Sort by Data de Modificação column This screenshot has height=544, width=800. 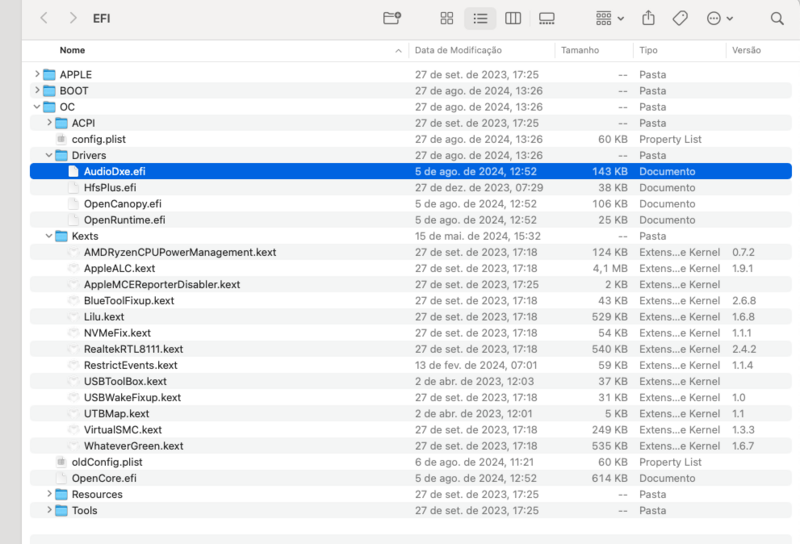[x=458, y=50]
